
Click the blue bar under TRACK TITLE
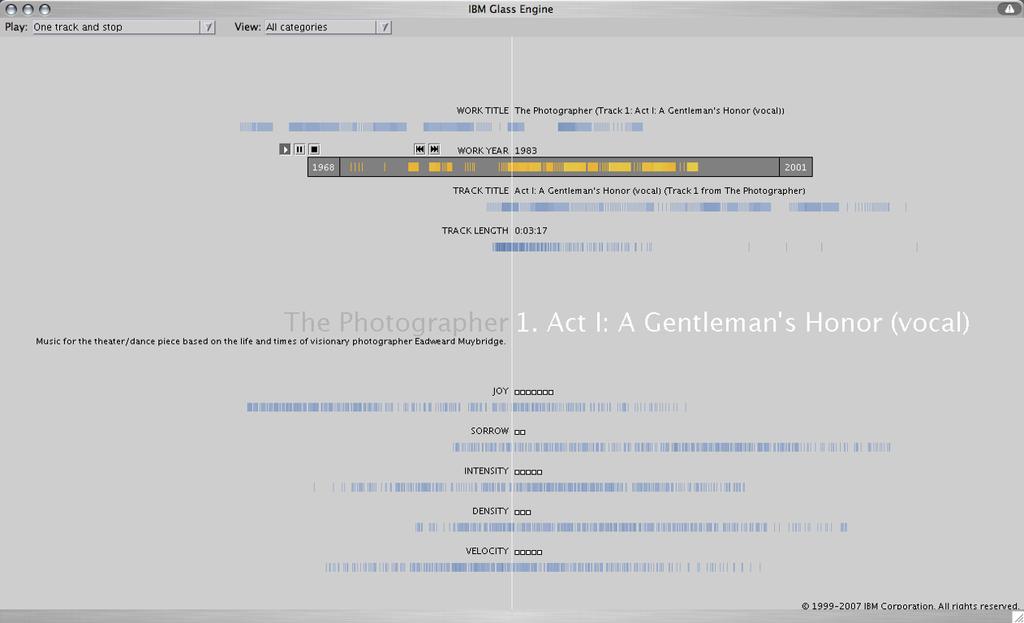point(696,207)
